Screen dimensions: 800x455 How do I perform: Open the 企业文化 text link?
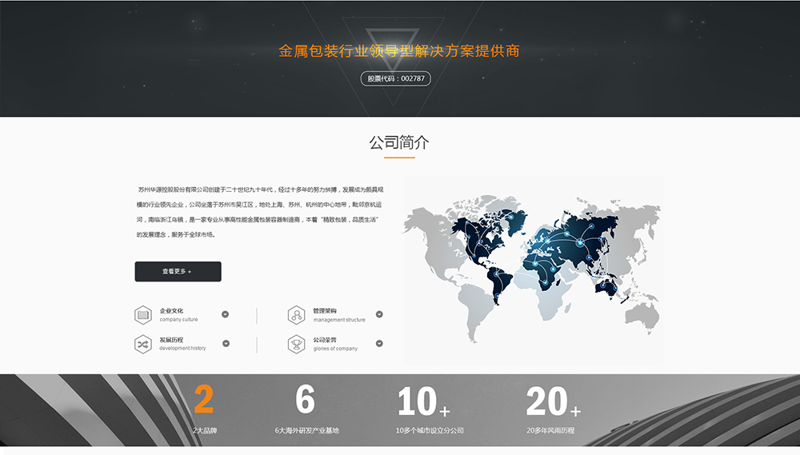(x=171, y=311)
